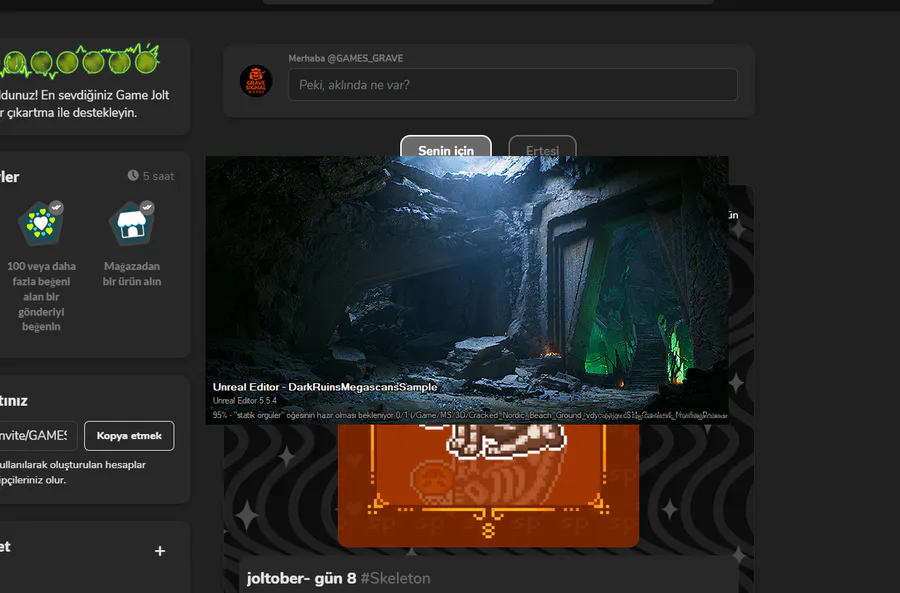The width and height of the screenshot is (900, 593).
Task: Click the clock icon next to '5 saat'
Action: pos(133,176)
